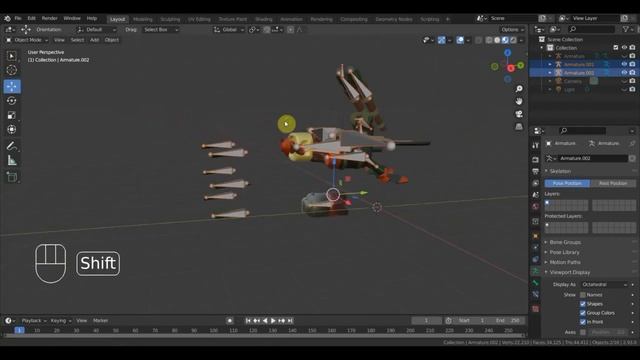This screenshot has height=360, width=640.
Task: Click the blue Z axis on navigation gizmo
Action: point(507,53)
